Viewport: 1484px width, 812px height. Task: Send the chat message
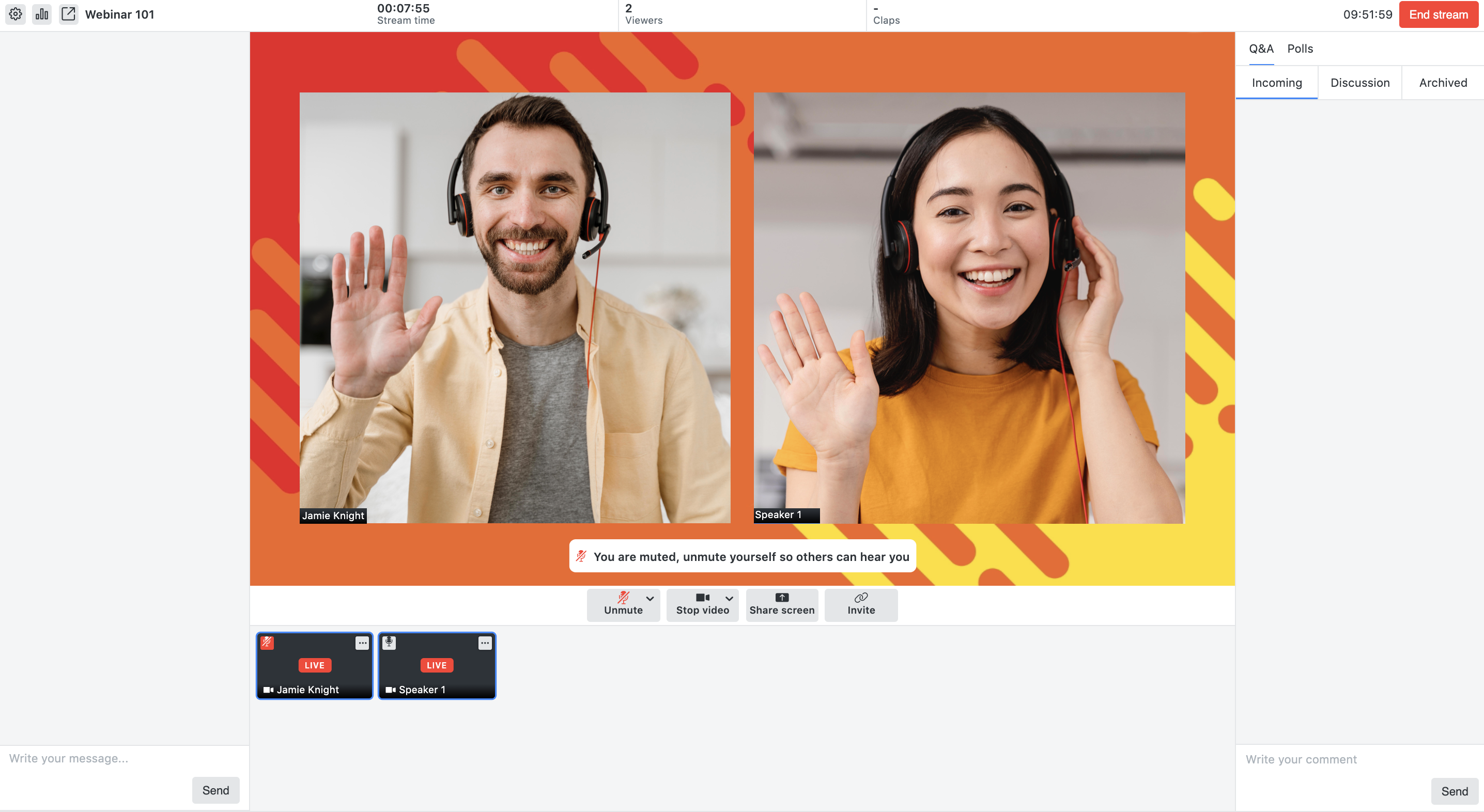[215, 790]
